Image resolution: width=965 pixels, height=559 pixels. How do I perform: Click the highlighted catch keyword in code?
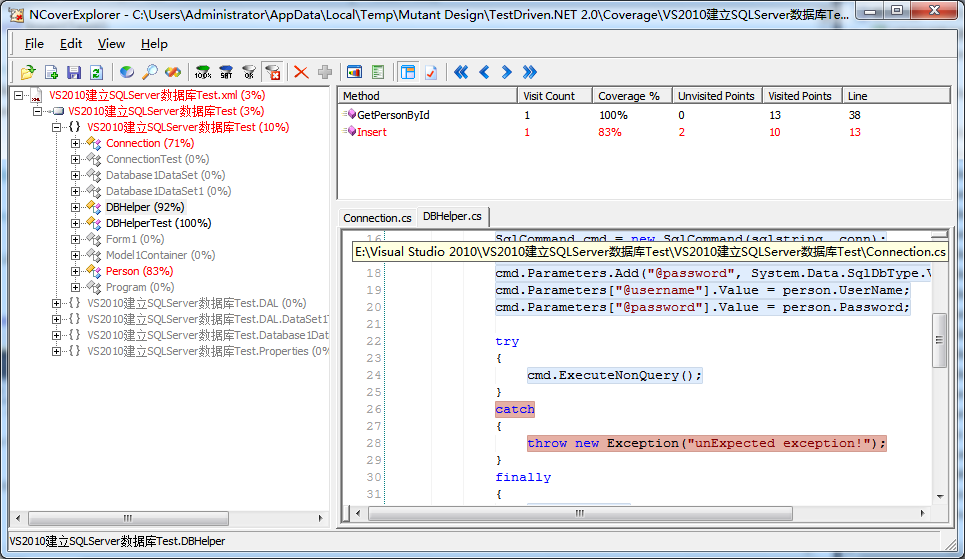coord(515,409)
